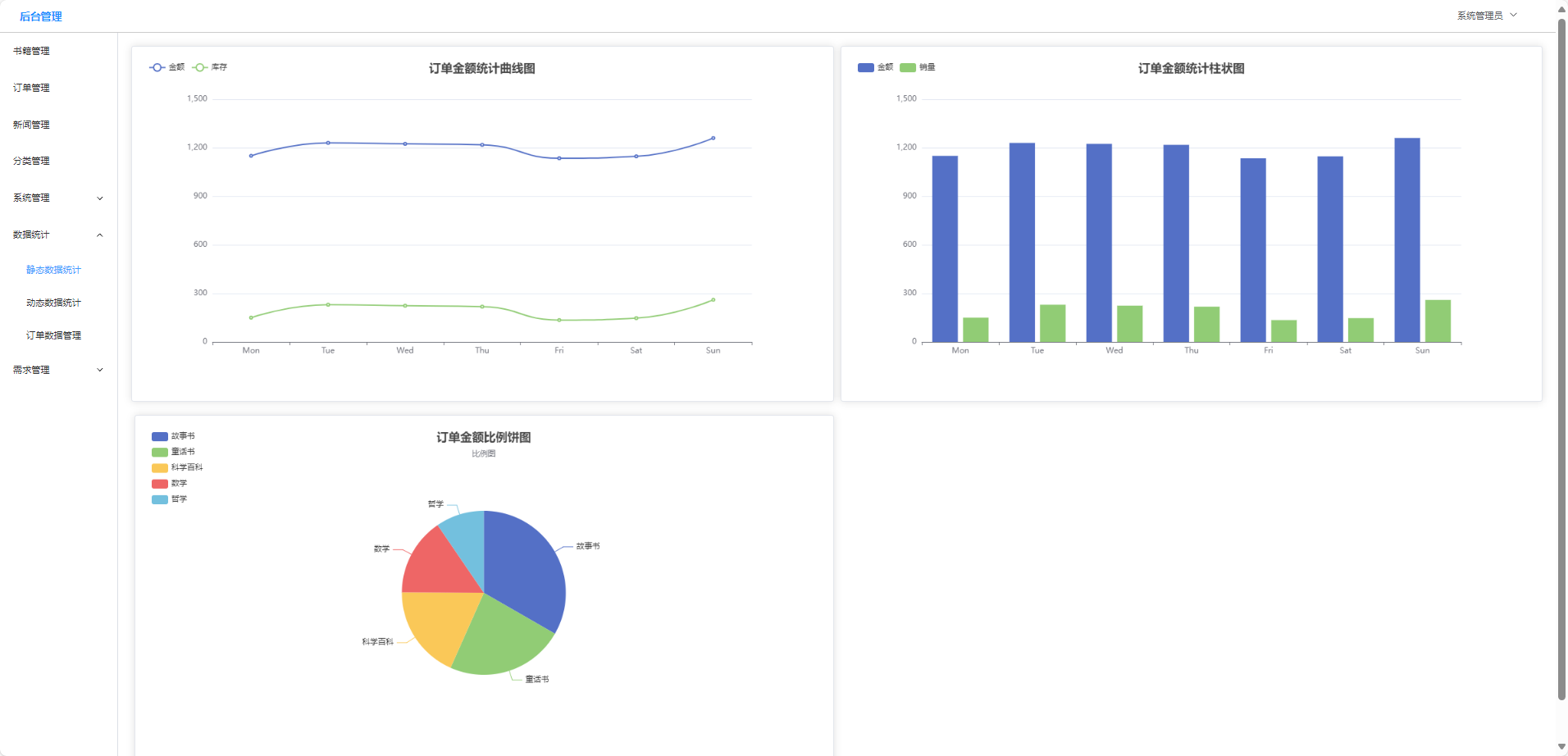The width and height of the screenshot is (1568, 756).
Task: Toggle 金额 series in the line chart legend
Action: (167, 67)
